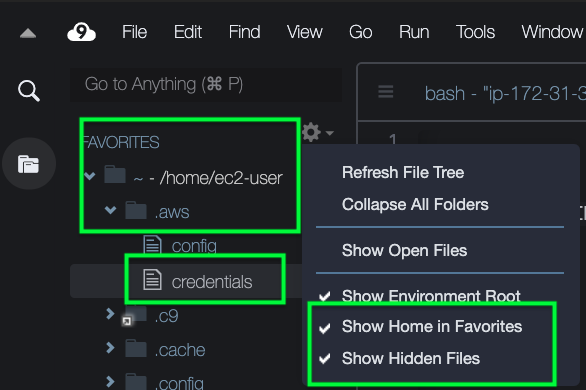
Task: Expand the .cache folder
Action: [110, 348]
